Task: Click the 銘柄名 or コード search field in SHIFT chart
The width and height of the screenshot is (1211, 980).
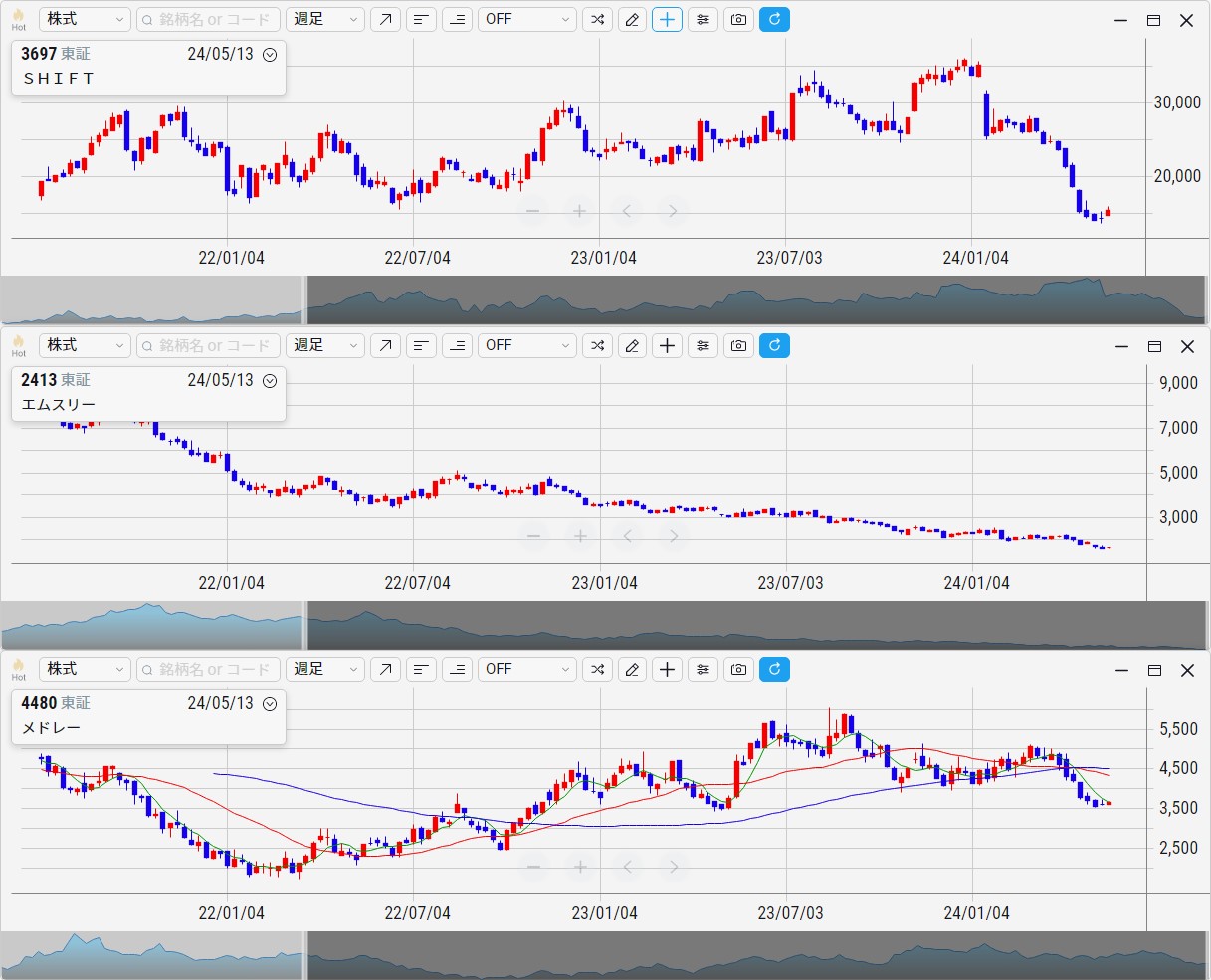Action: (x=207, y=19)
